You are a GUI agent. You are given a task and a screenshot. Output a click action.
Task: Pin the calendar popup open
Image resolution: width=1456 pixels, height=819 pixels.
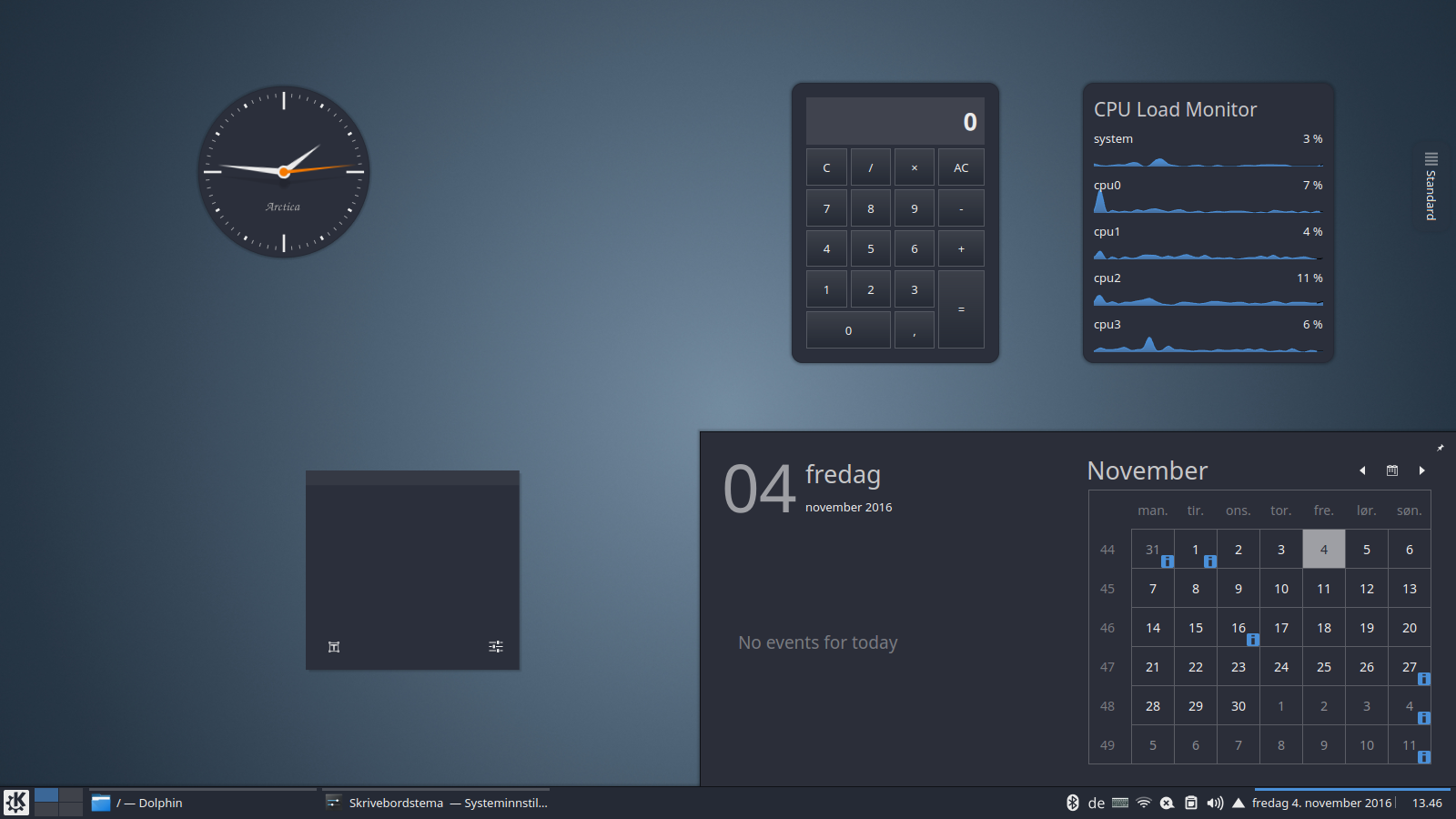coord(1441,447)
